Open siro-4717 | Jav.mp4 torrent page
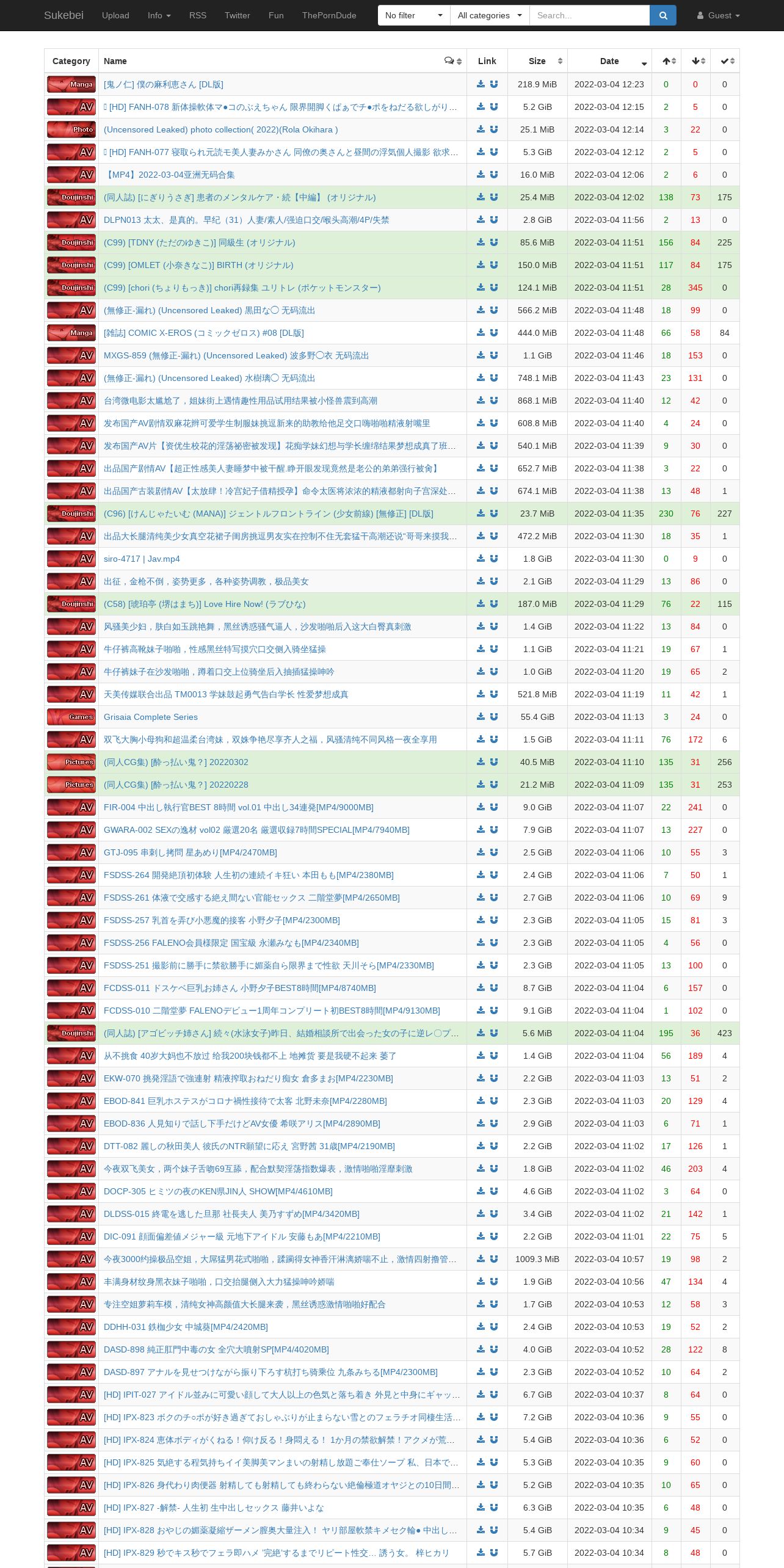The width and height of the screenshot is (784, 1568). pos(142,559)
